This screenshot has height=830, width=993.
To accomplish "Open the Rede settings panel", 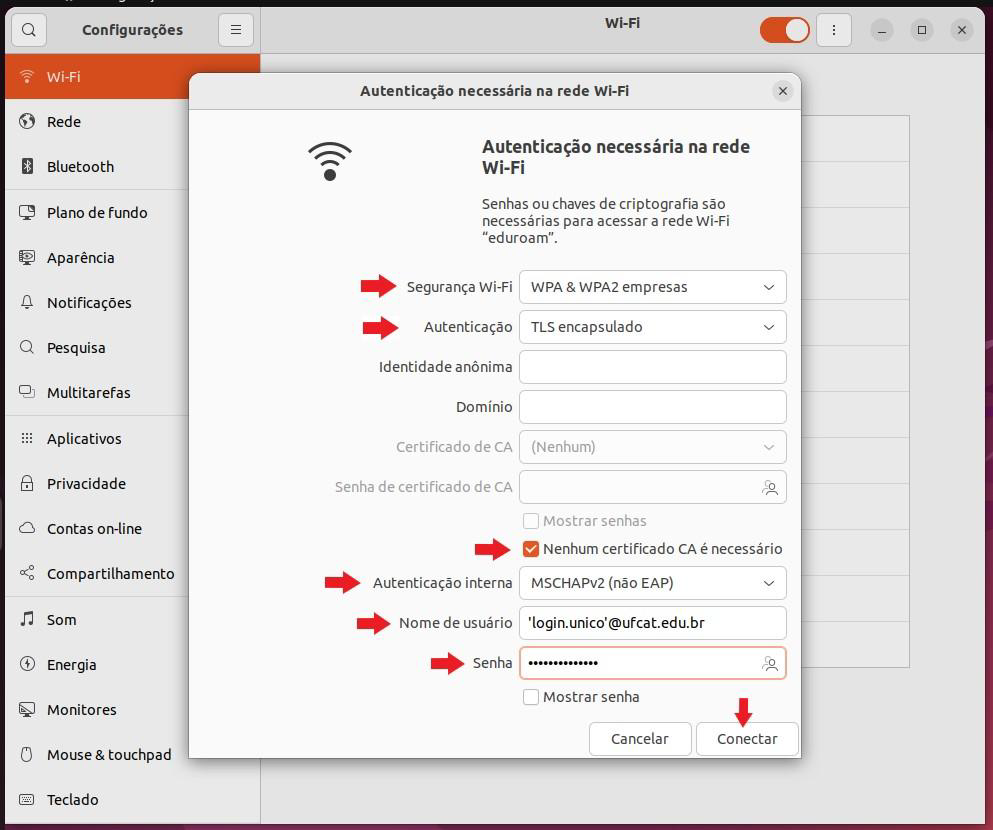I will pyautogui.click(x=98, y=122).
